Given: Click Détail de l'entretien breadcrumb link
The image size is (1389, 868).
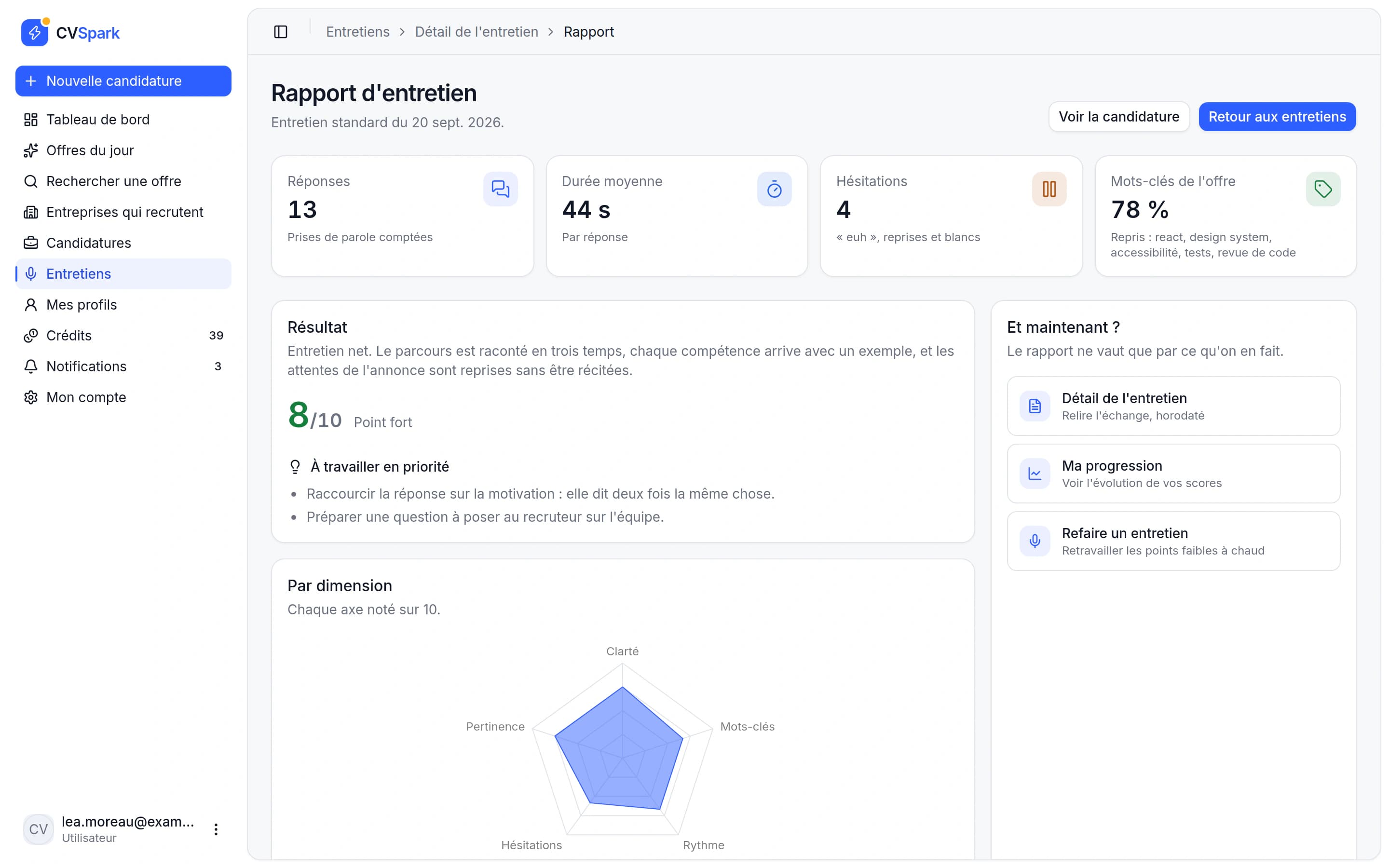Looking at the screenshot, I should (x=477, y=32).
